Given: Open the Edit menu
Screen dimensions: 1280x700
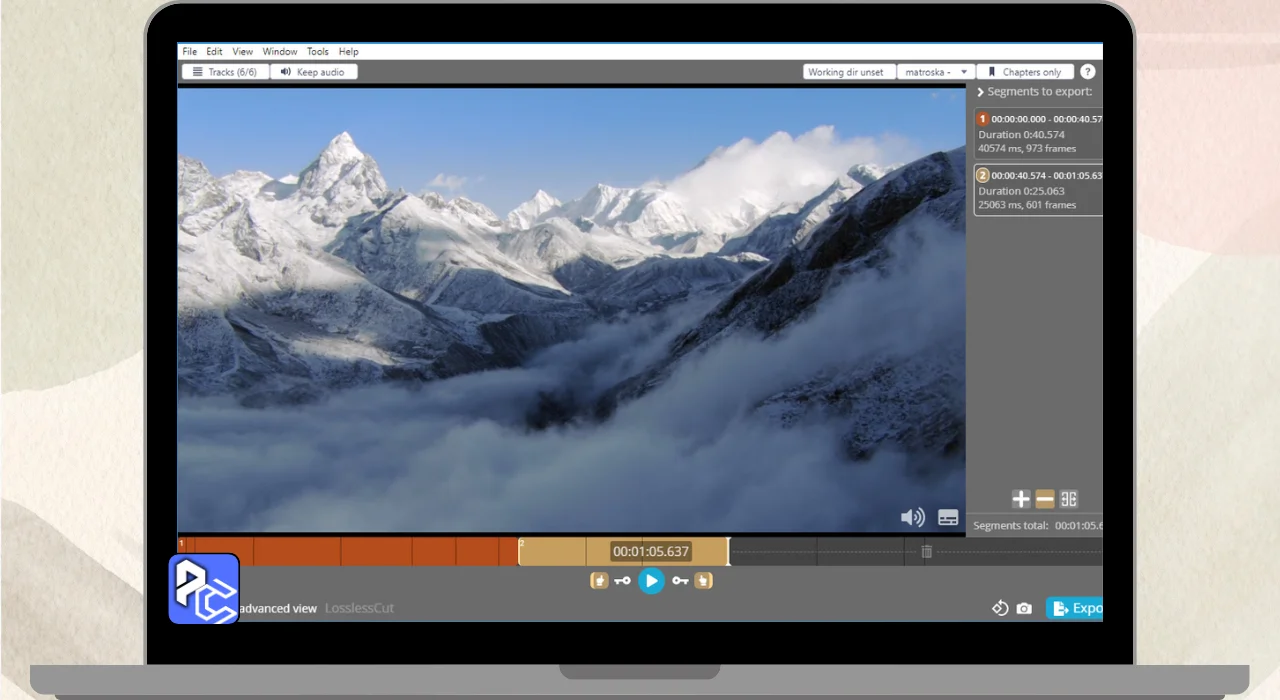Looking at the screenshot, I should click(x=214, y=51).
